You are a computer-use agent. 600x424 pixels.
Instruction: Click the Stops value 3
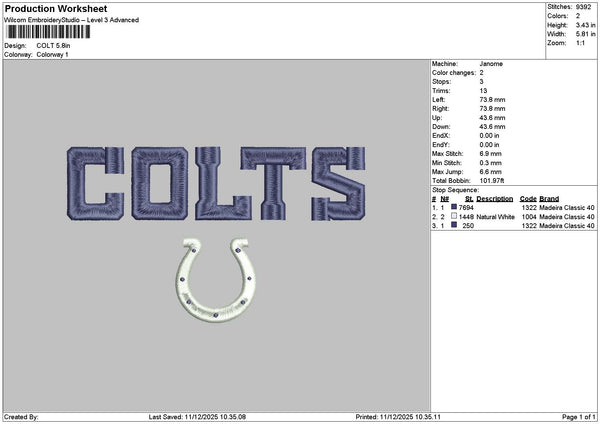click(x=481, y=82)
